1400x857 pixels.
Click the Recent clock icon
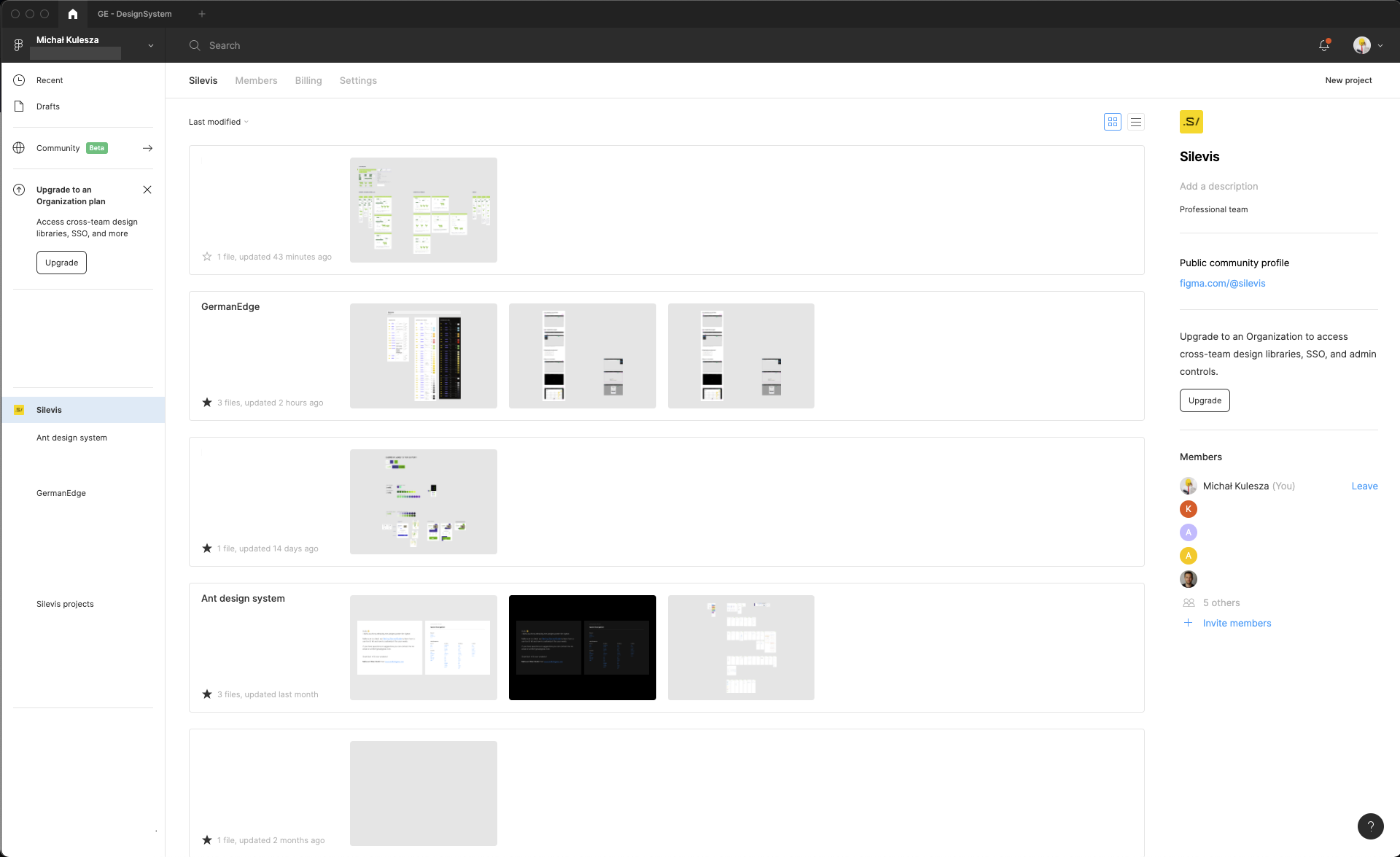tap(20, 80)
